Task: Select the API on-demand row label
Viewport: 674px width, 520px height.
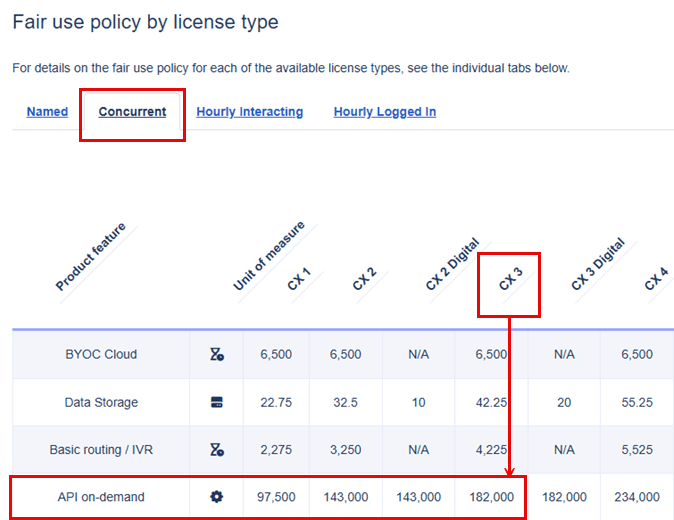Action: [100, 497]
